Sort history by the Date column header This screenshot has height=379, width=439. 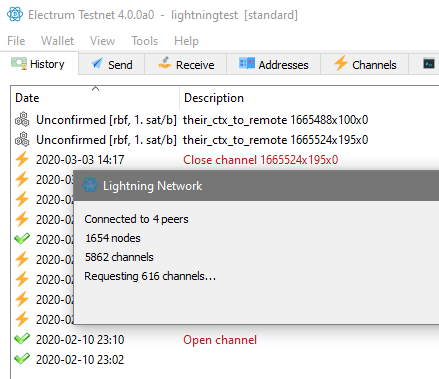[x=95, y=98]
